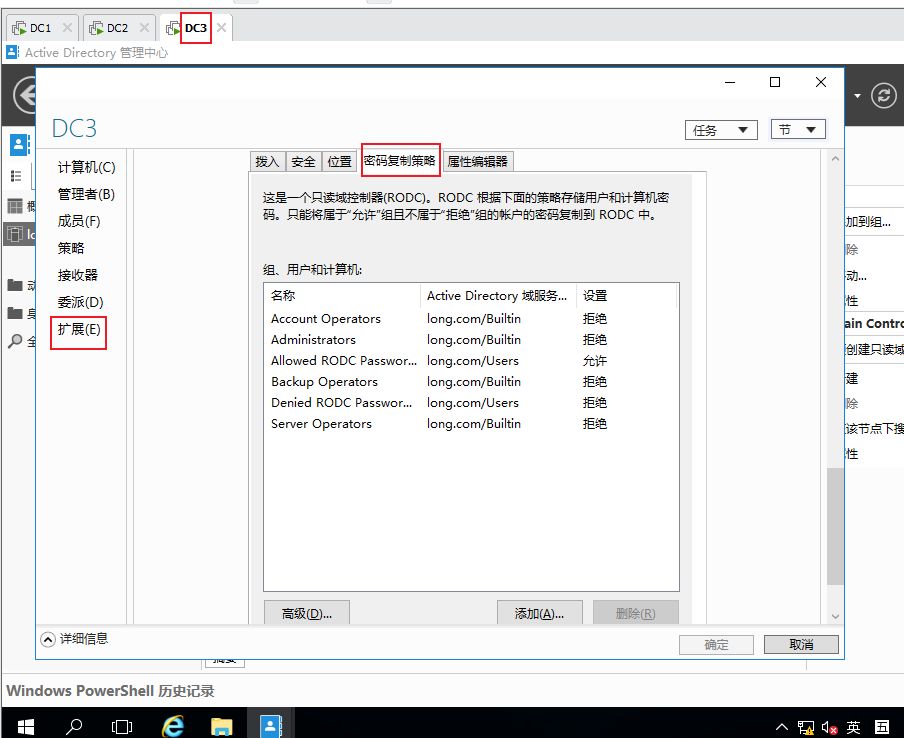Maximize the DC3 properties dialog
The width and height of the screenshot is (904, 738).
tap(775, 82)
